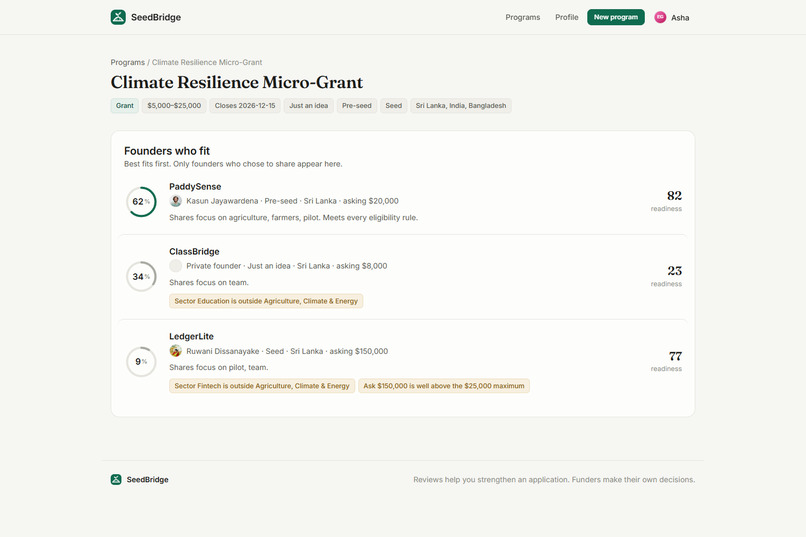Click the Closes 2026-12-15 tag
The width and height of the screenshot is (806, 537).
245,105
